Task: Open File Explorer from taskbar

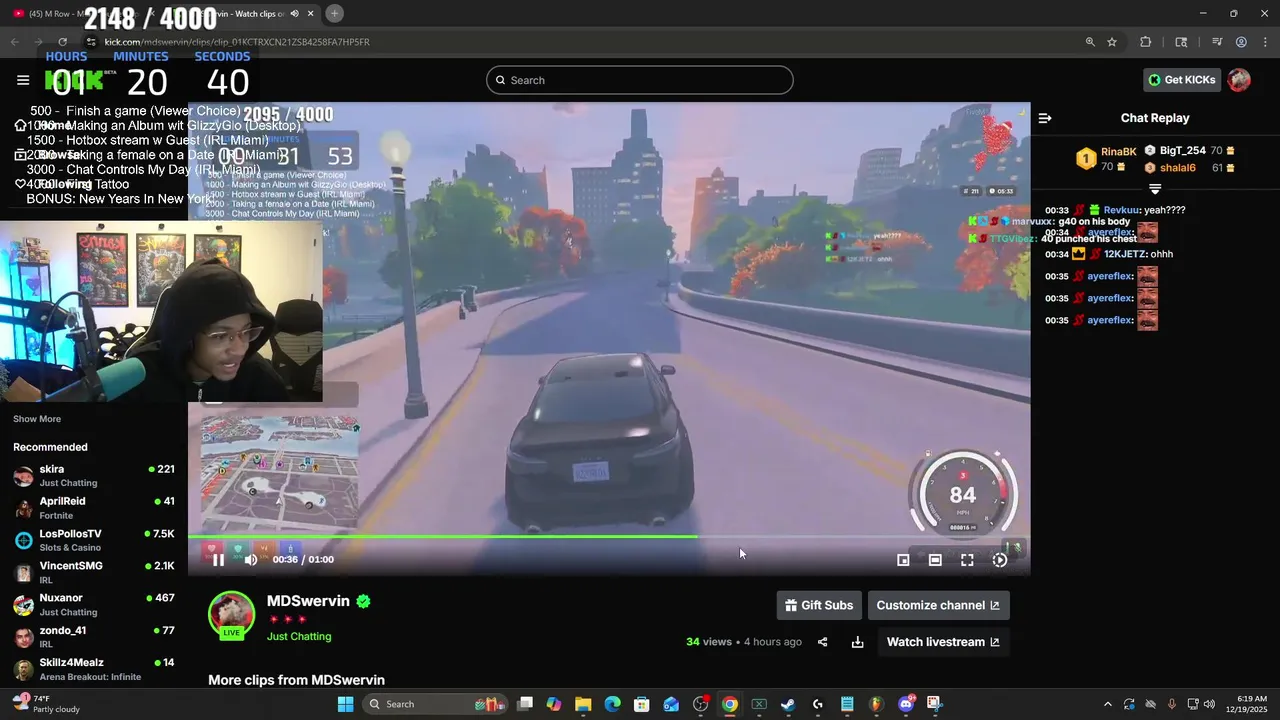Action: [x=583, y=704]
